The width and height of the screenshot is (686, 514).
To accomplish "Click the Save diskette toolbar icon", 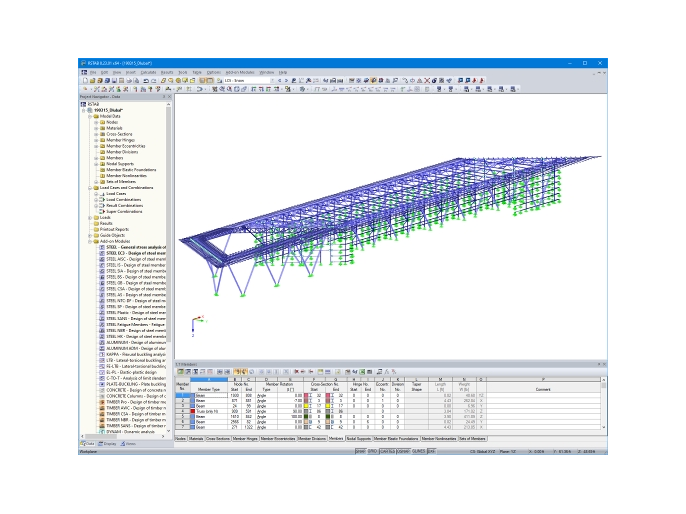I will 114,80.
